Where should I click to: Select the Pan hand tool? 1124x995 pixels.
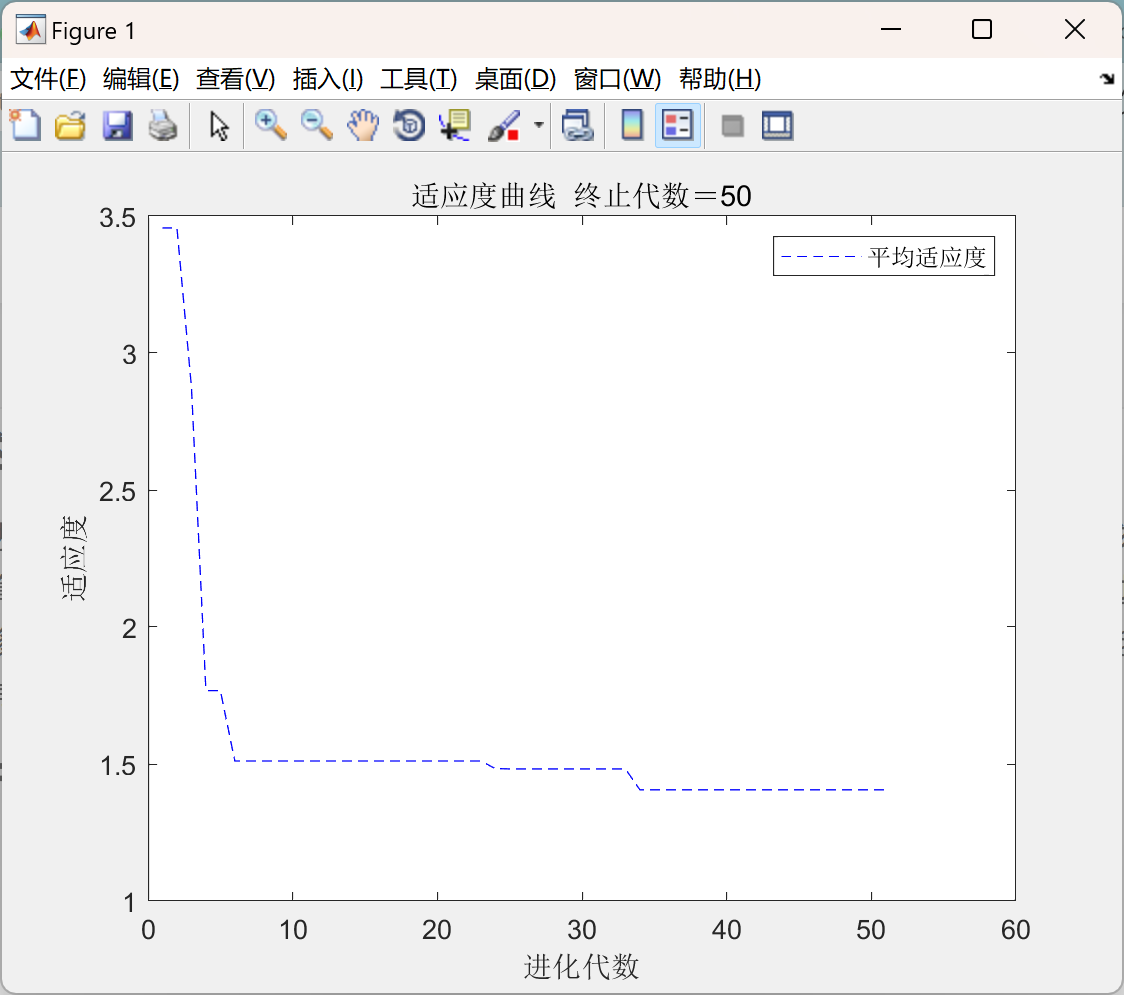coord(363,125)
